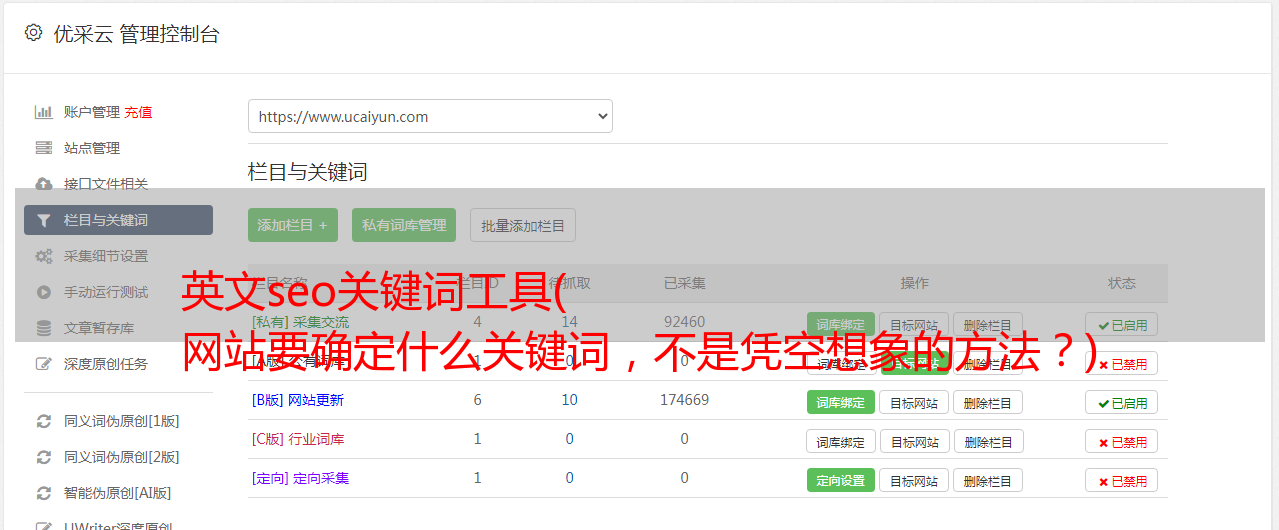1279x530 pixels.
Task: Click the 栏目与关键词 page heading
Action: pos(308,172)
